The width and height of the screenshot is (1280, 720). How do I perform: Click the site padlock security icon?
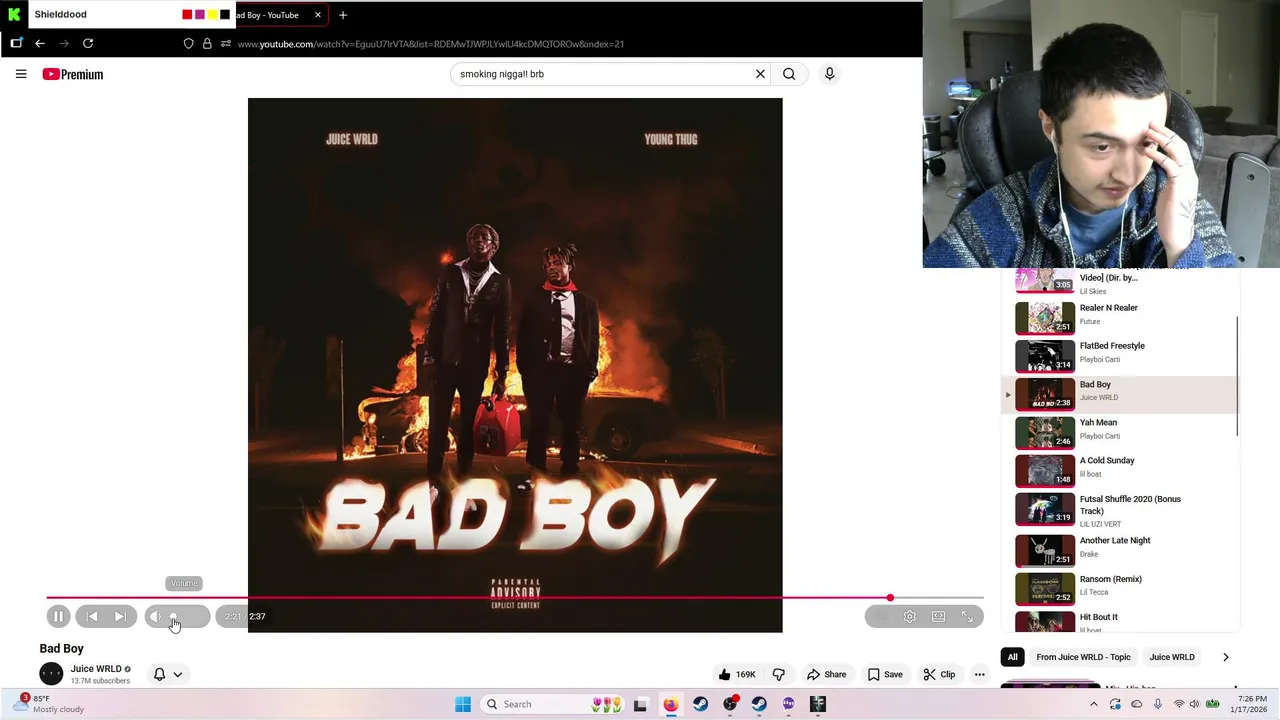click(x=207, y=44)
